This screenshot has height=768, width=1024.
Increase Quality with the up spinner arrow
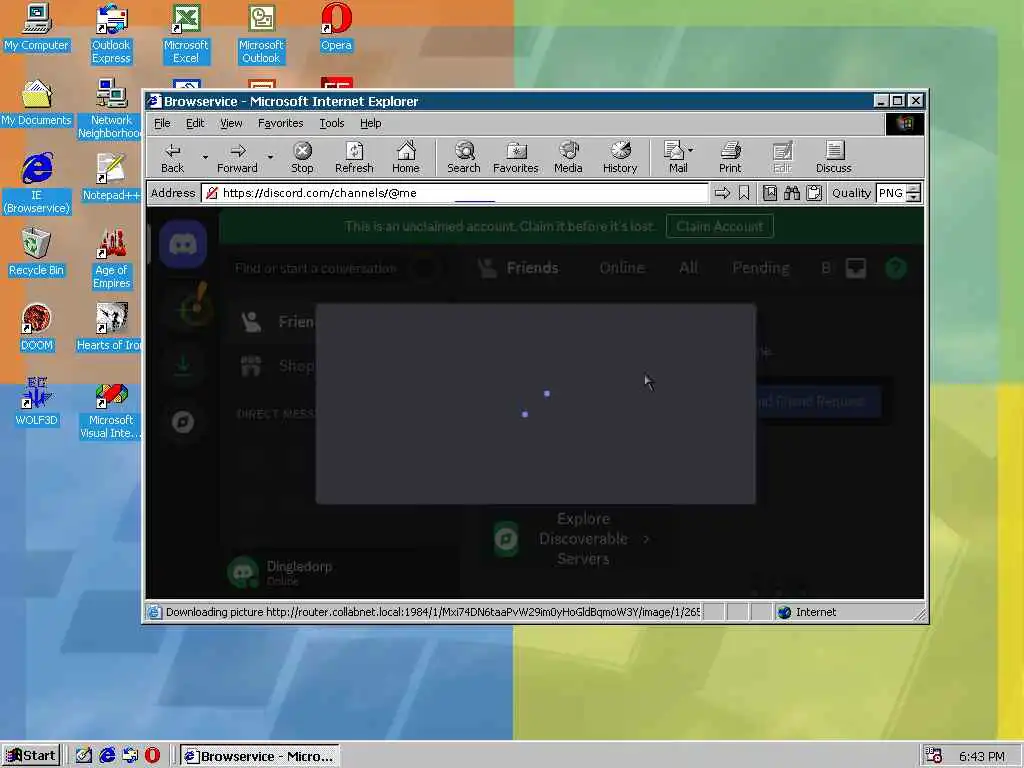click(x=914, y=189)
